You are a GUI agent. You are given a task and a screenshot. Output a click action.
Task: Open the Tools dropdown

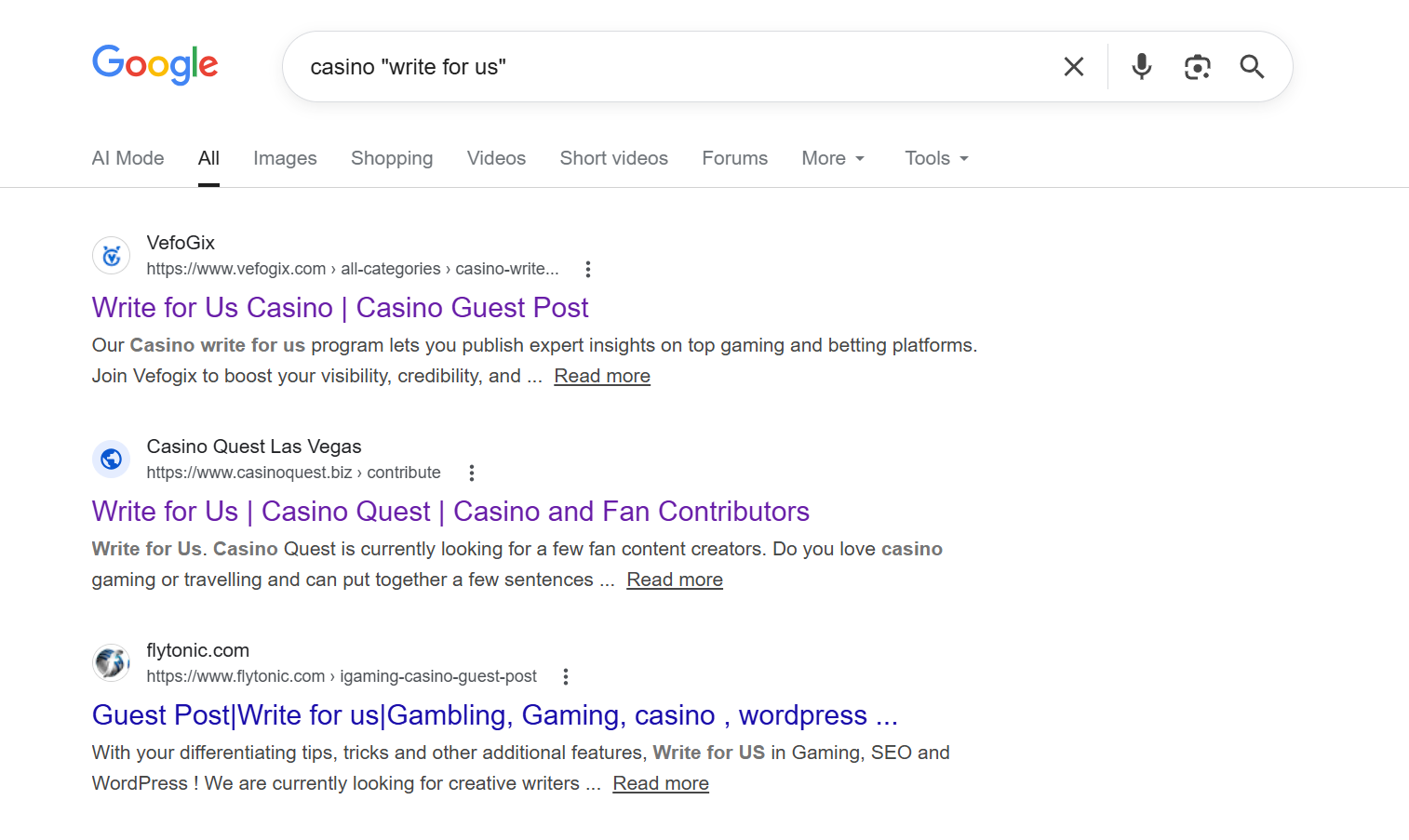935,158
